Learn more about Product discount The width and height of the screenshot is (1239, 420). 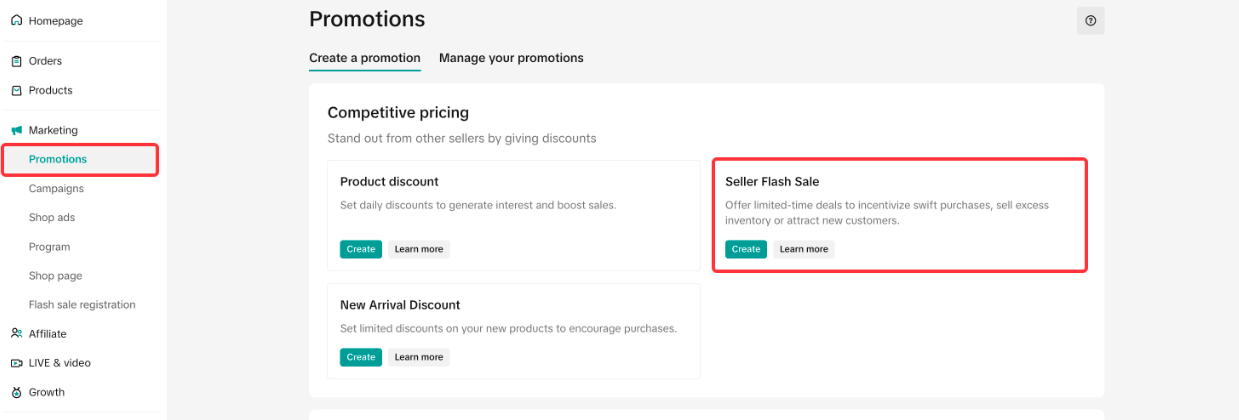pyautogui.click(x=419, y=249)
